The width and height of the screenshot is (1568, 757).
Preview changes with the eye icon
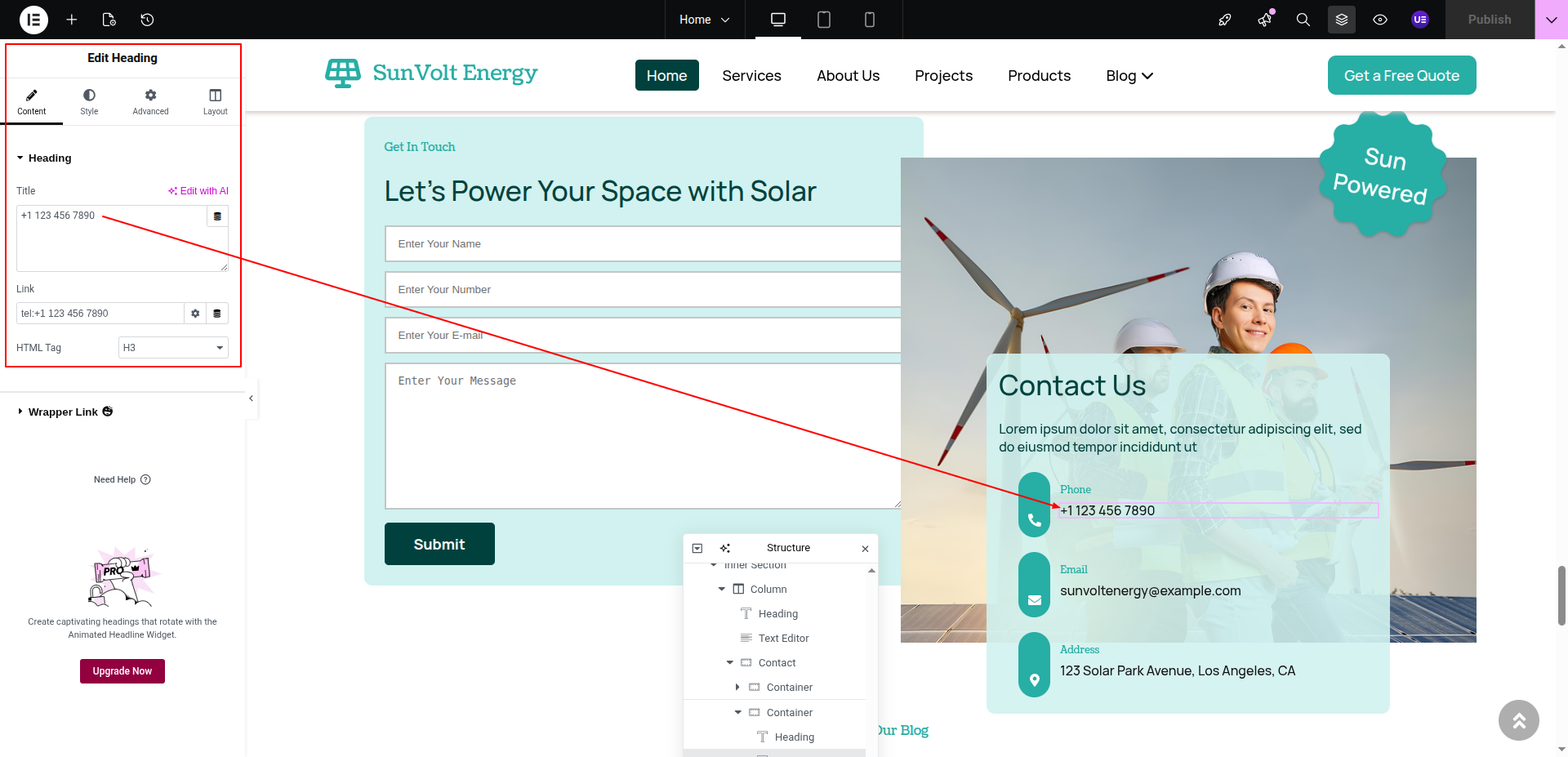pos(1380,20)
